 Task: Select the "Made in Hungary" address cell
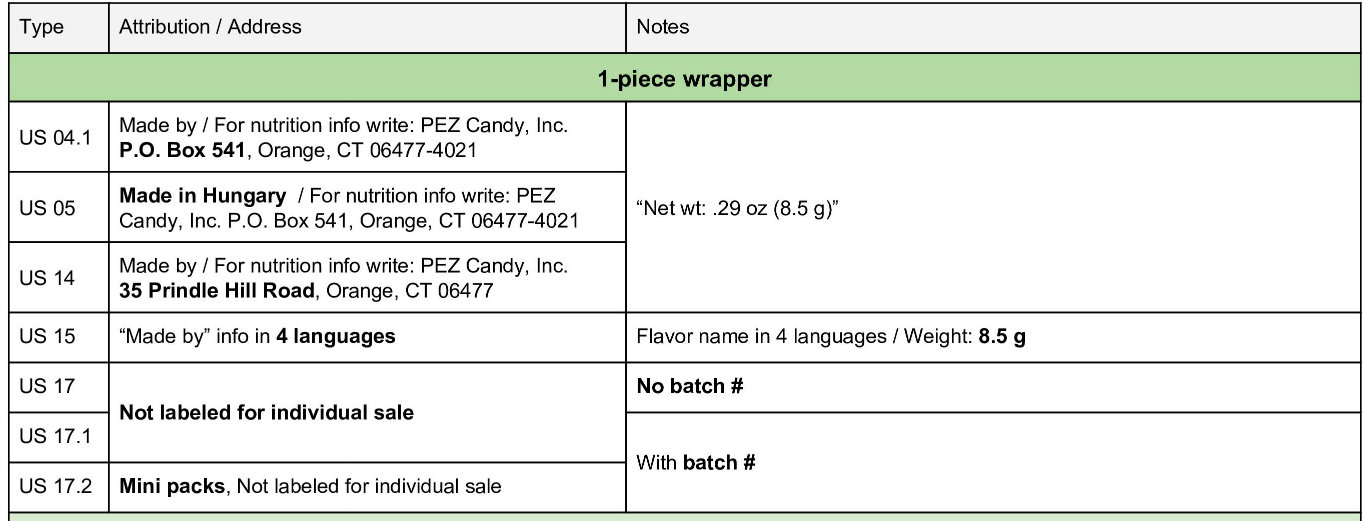[348, 208]
